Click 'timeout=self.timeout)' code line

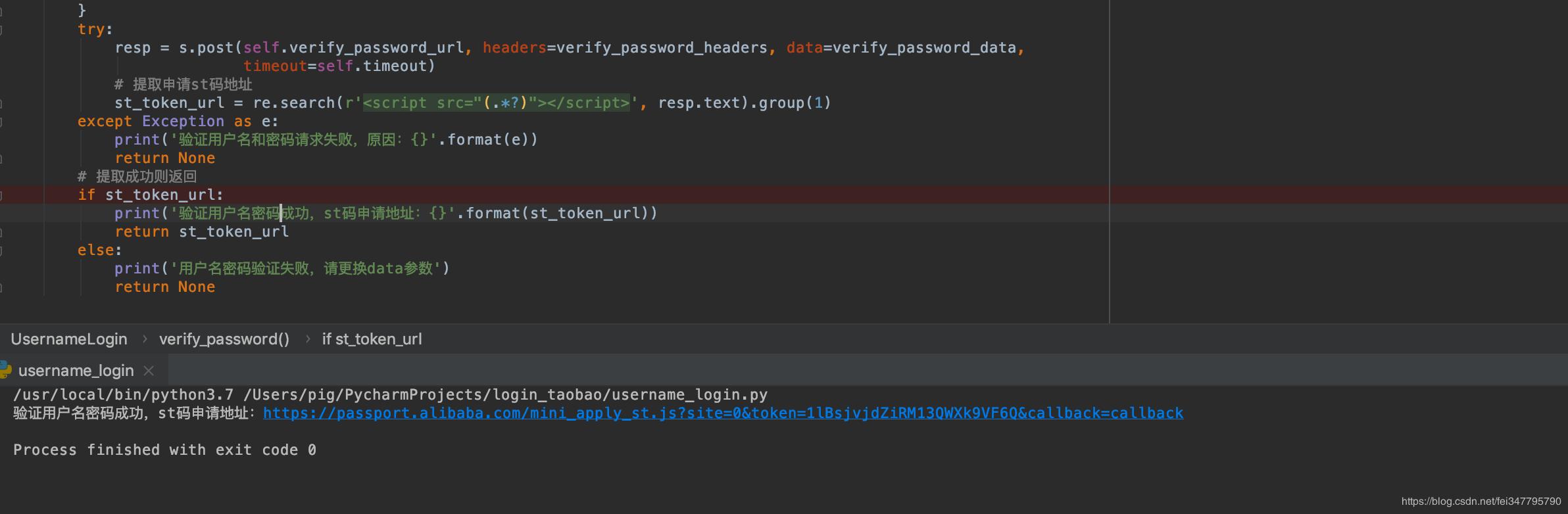pyautogui.click(x=339, y=66)
